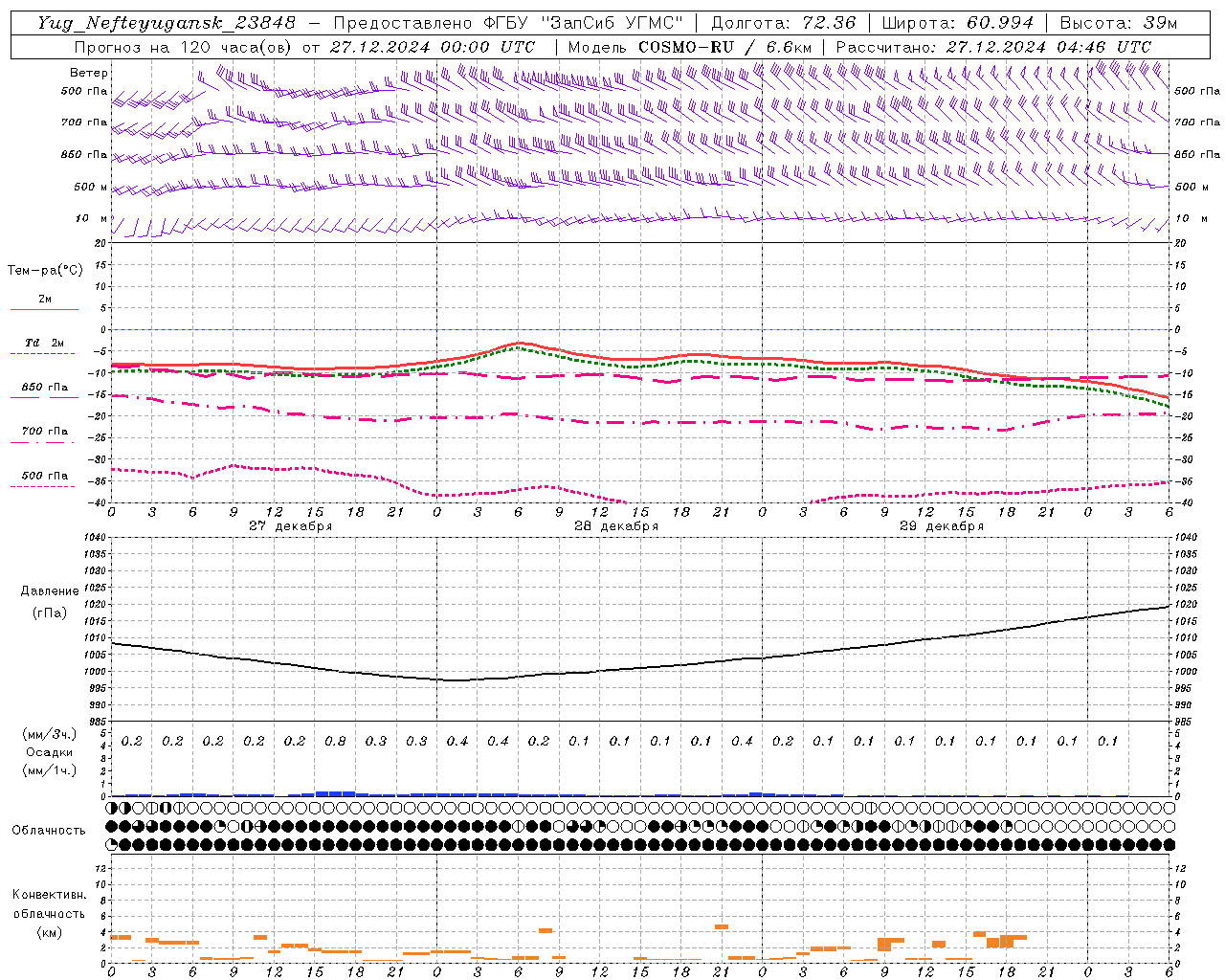Click the left '10 м' wind level label

(92, 218)
